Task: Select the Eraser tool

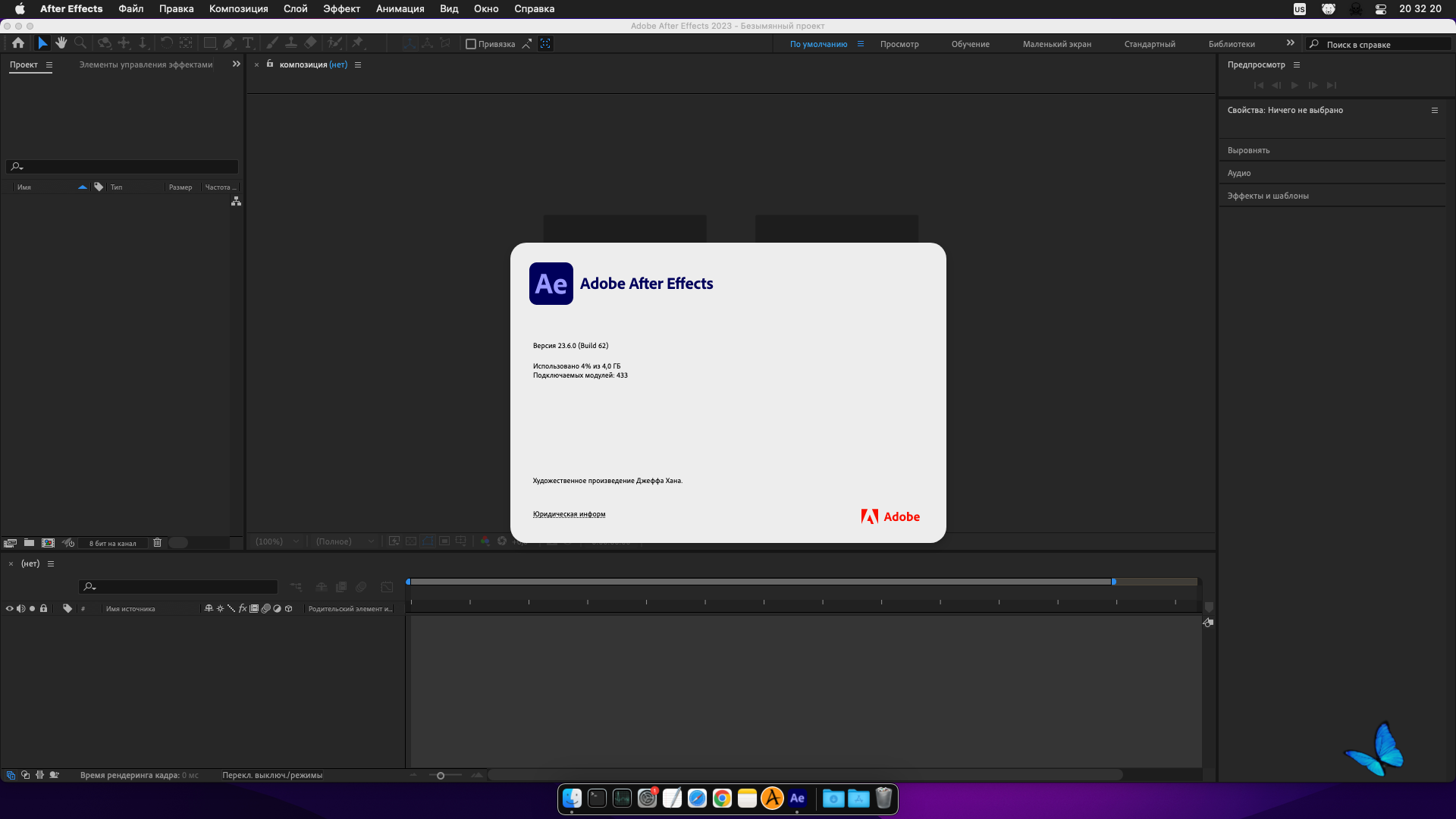Action: click(x=310, y=43)
